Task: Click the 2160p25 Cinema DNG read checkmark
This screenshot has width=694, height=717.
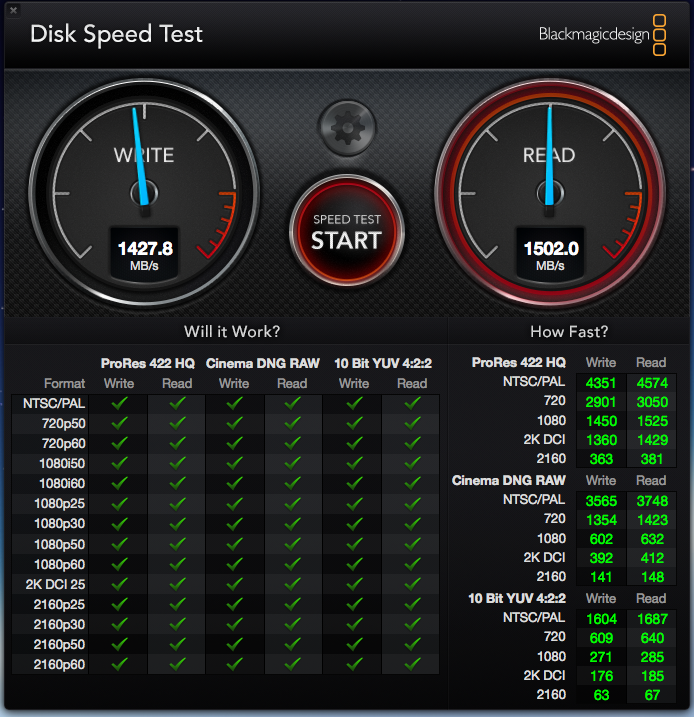Action: [293, 605]
